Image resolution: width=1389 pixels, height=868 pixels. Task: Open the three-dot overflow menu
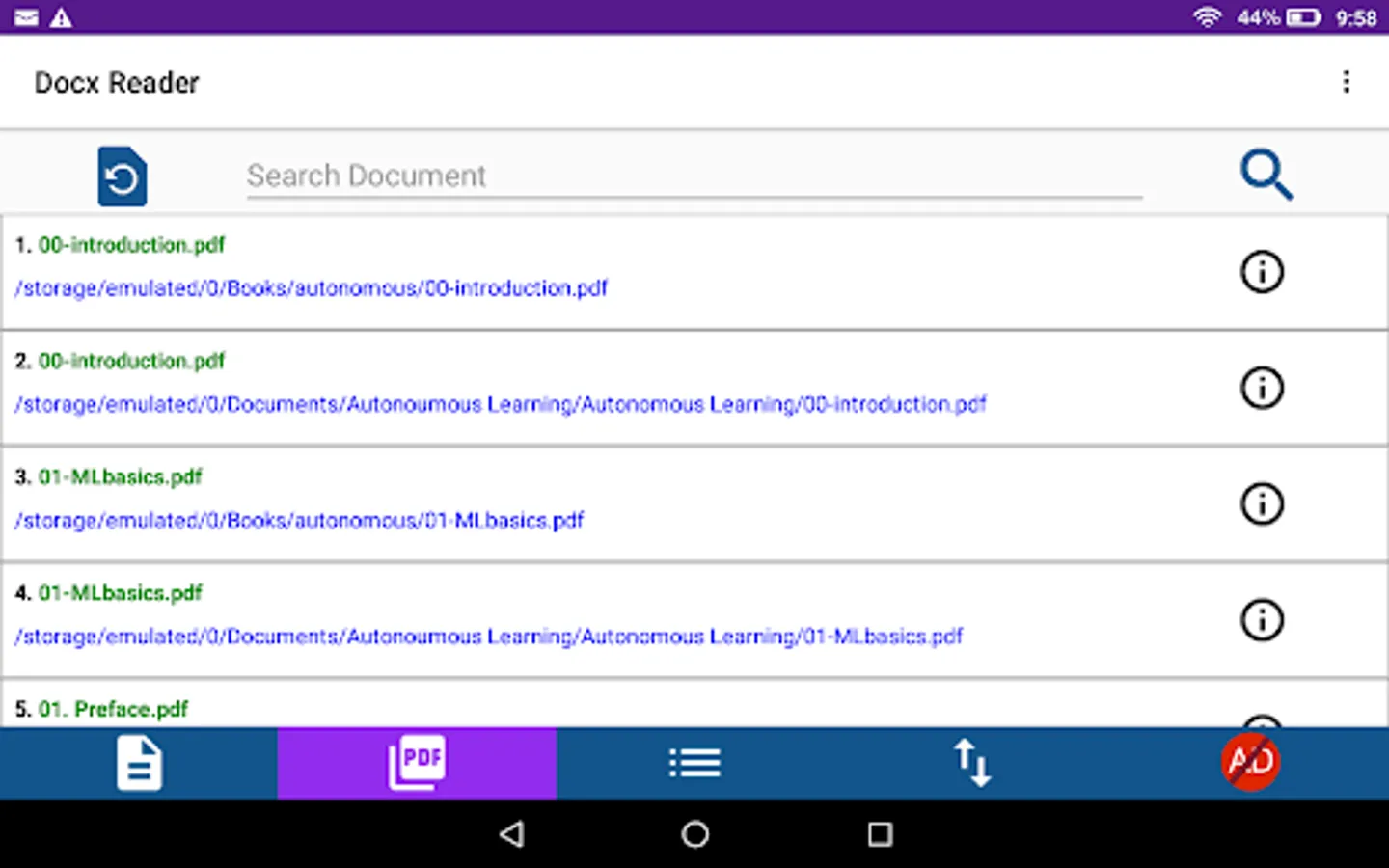click(x=1347, y=82)
